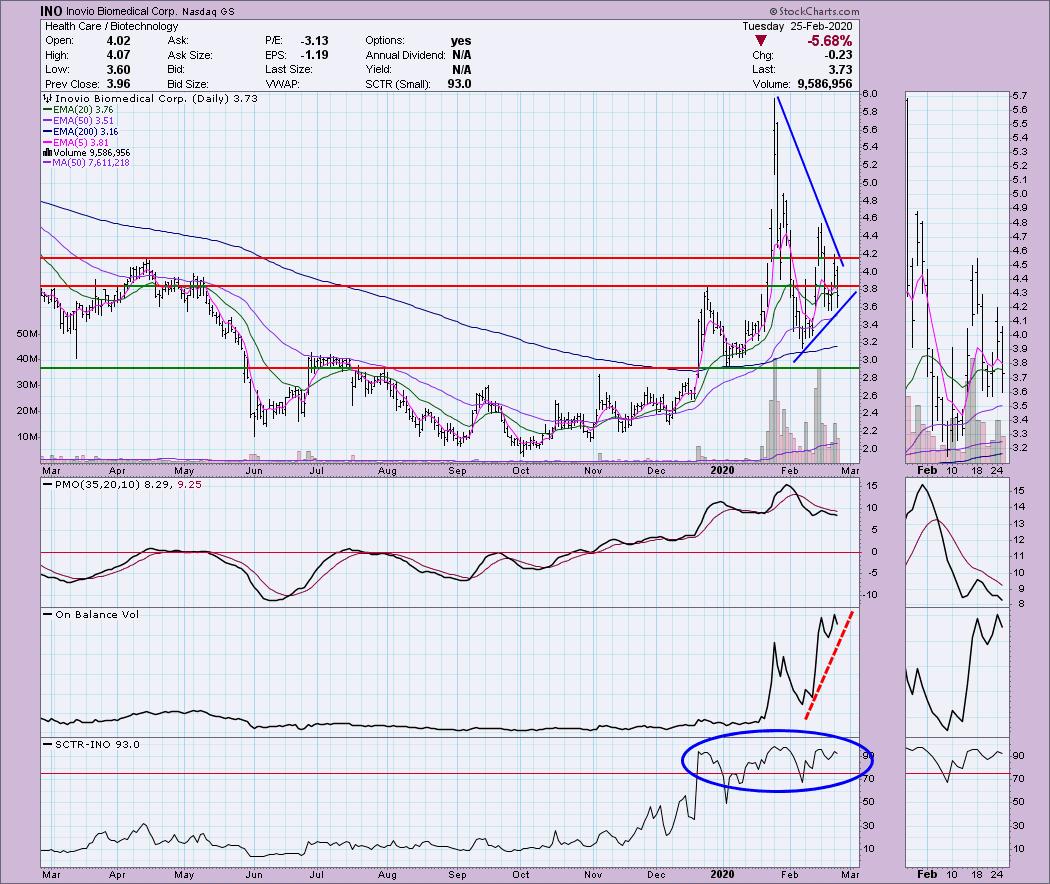Click the Feb label in zoomed thumbnail axis
The image size is (1050, 884).
tap(927, 470)
